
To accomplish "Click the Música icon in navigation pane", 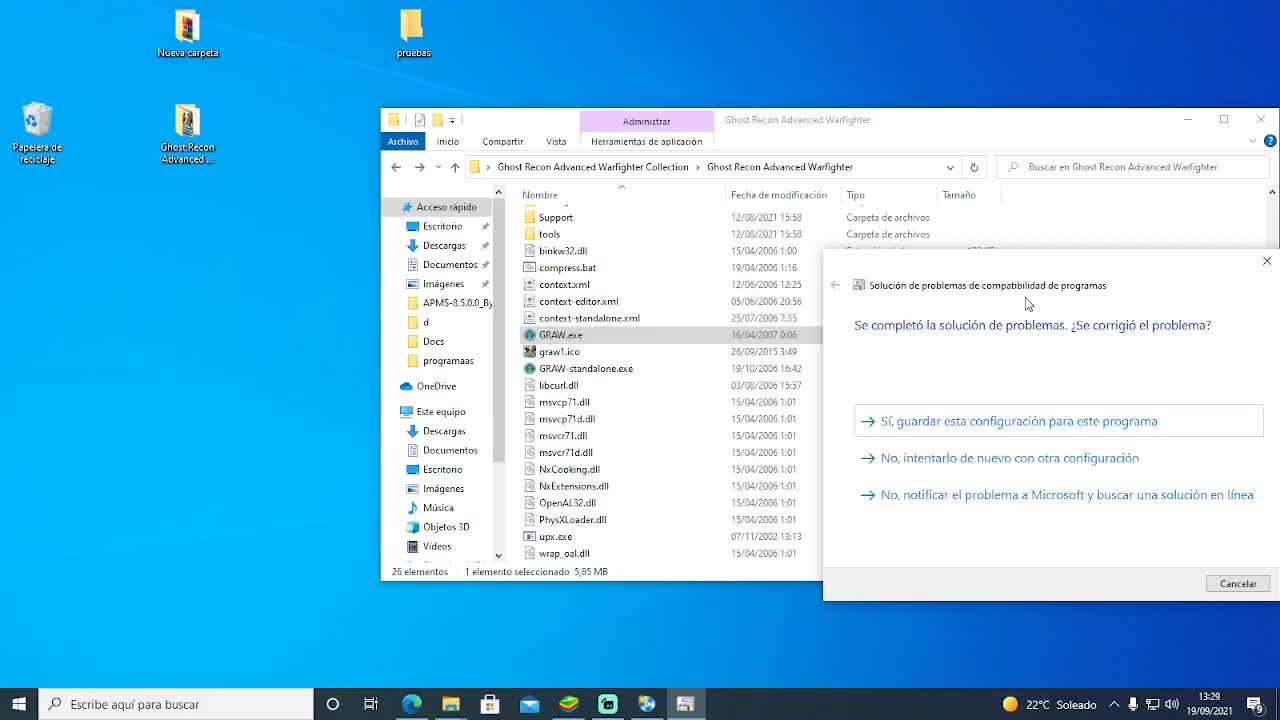I will click(x=414, y=508).
